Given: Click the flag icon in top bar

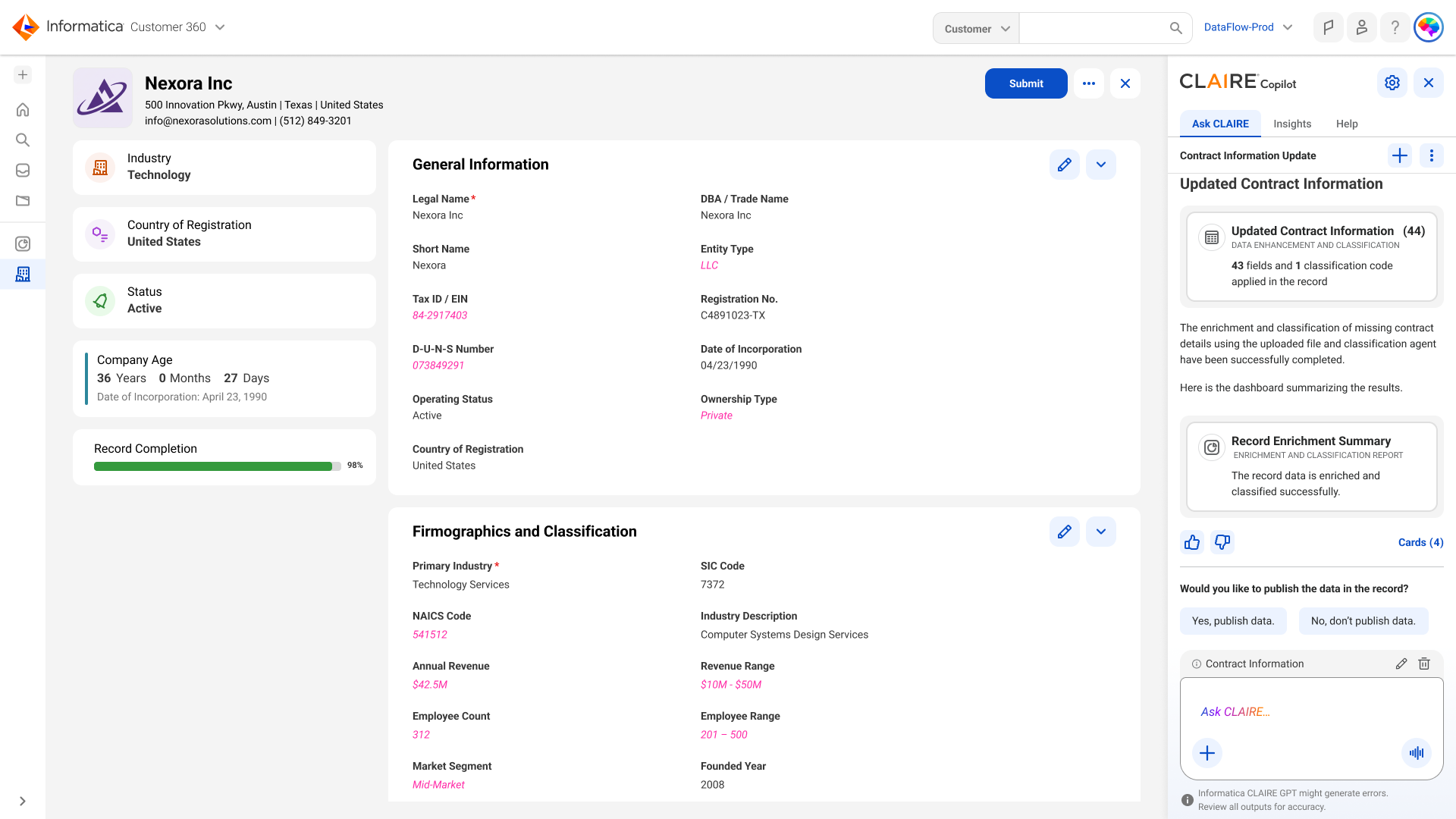Looking at the screenshot, I should [1329, 27].
